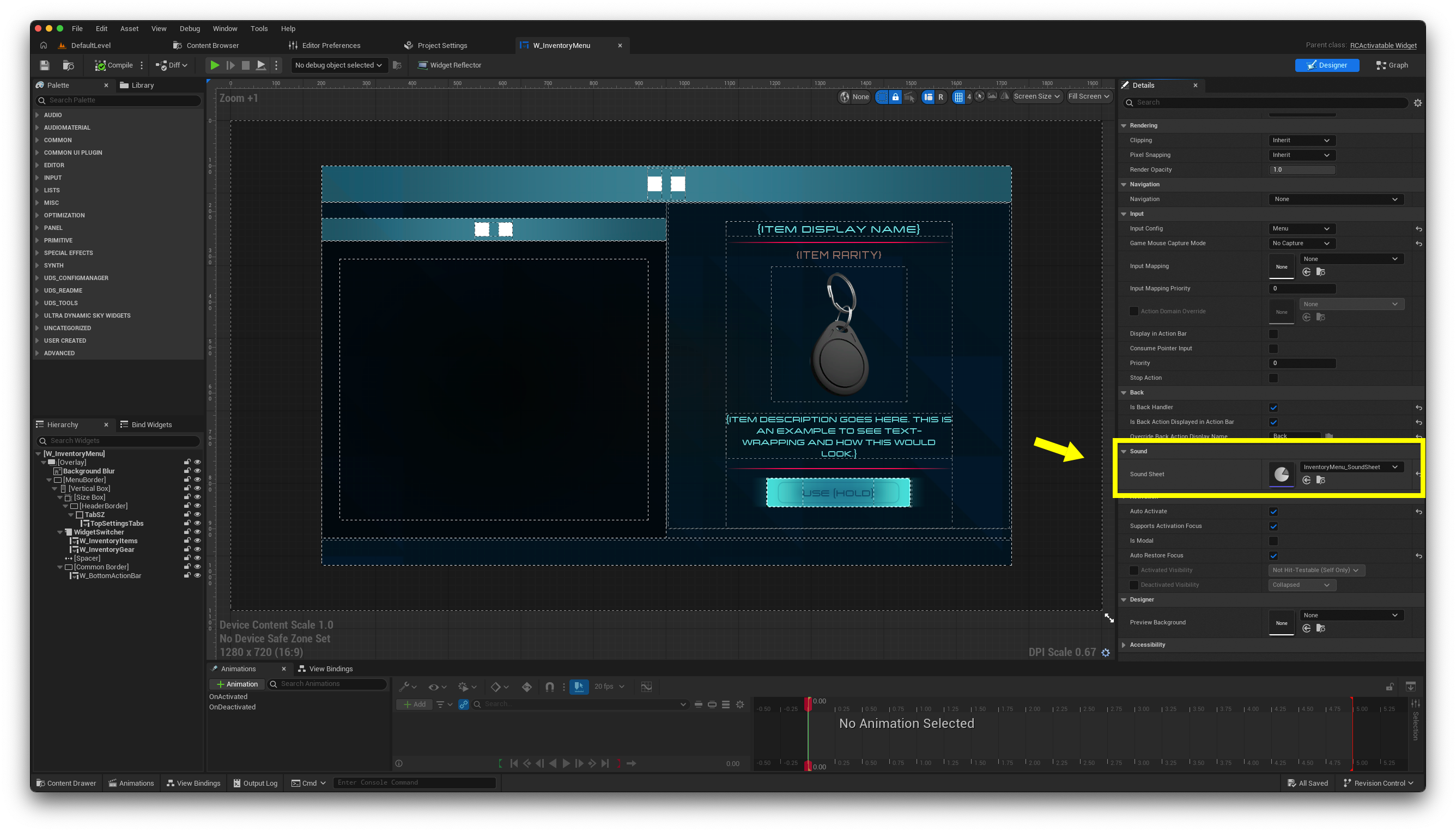1456x832 pixels.
Task: Hide the Background Blur widget via eye icon
Action: click(x=197, y=471)
